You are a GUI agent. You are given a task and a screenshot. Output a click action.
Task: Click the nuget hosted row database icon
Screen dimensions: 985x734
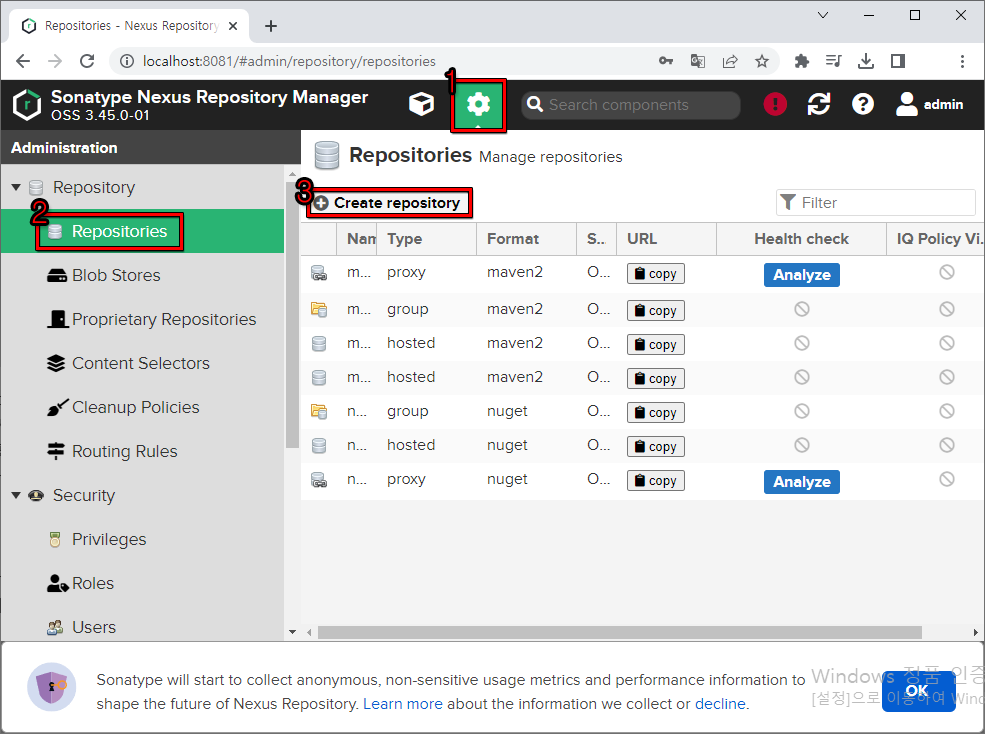click(319, 446)
